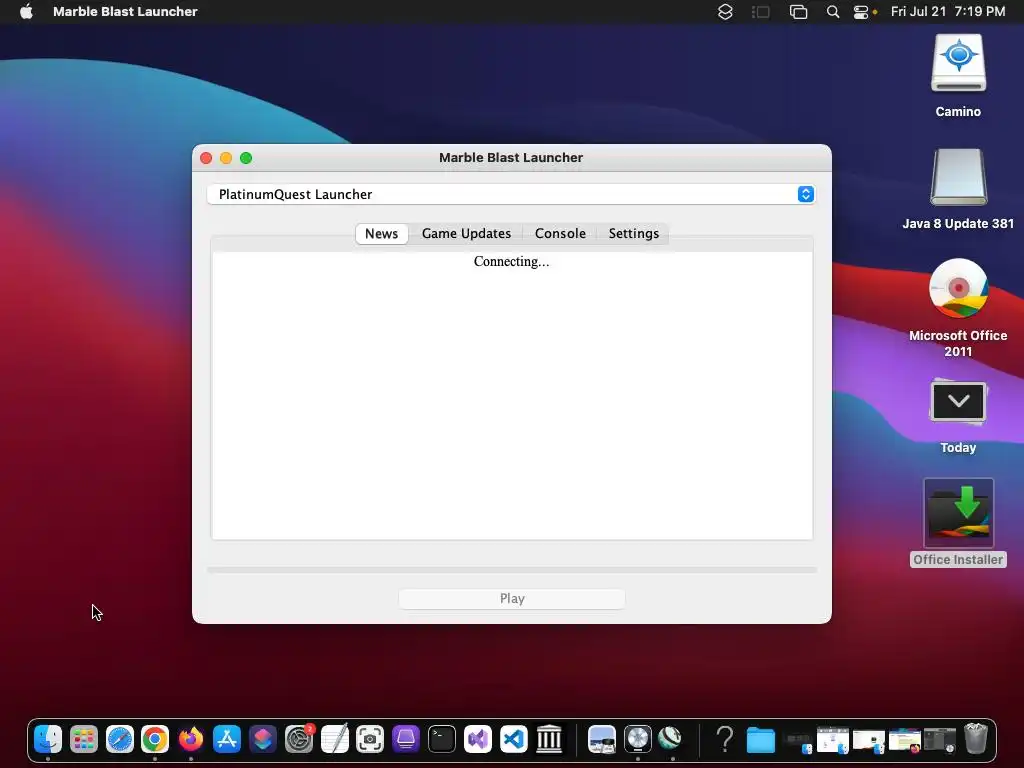Screen dimensions: 1024x768
Task: Close the Marble Blast Launcher window
Action: [206, 158]
